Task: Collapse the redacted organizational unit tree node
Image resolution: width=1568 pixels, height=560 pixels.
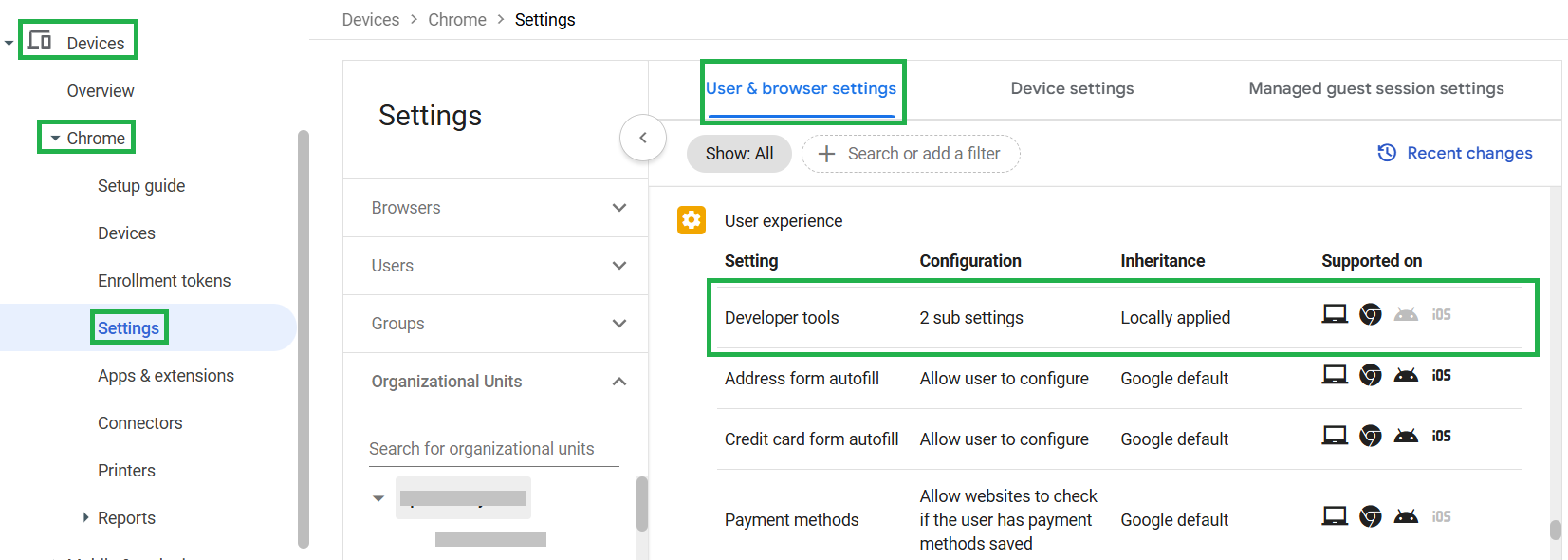Action: [378, 498]
